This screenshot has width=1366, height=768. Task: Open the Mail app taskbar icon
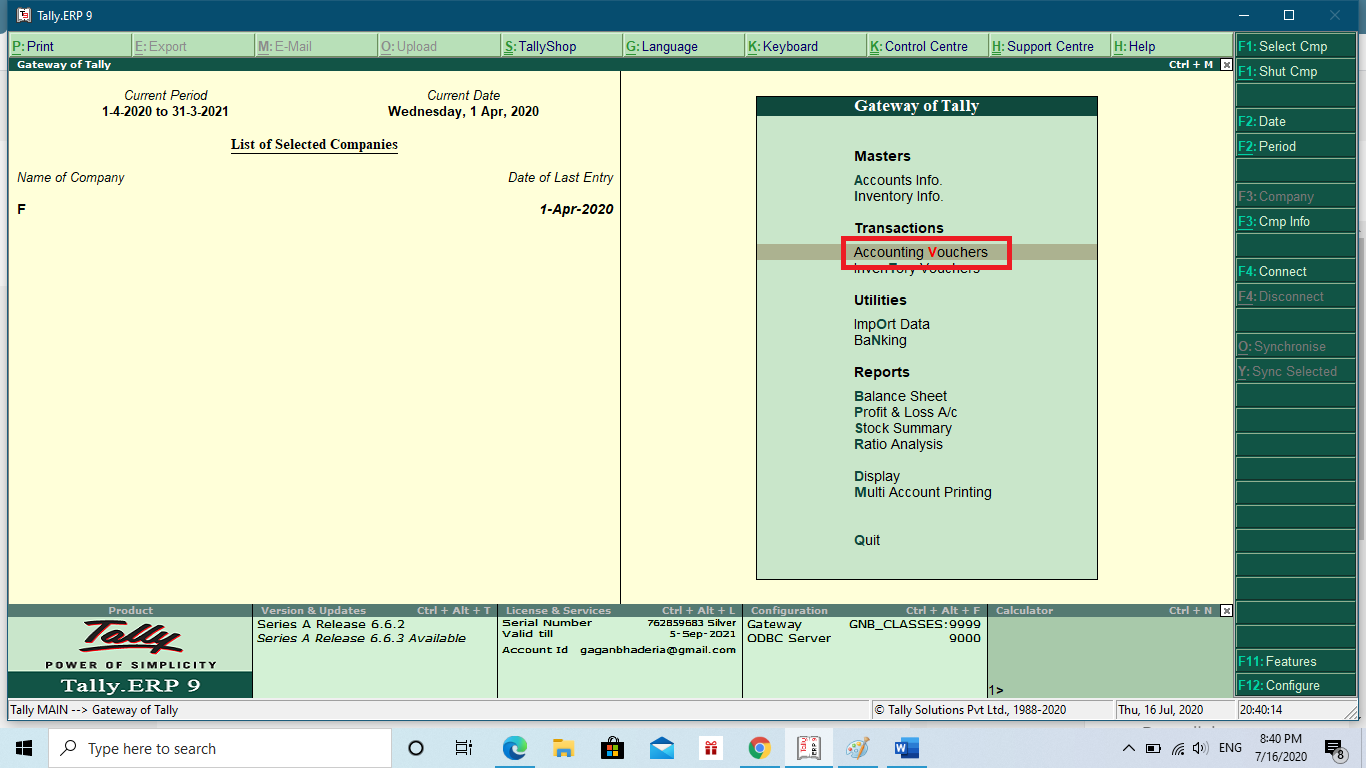pyautogui.click(x=661, y=748)
